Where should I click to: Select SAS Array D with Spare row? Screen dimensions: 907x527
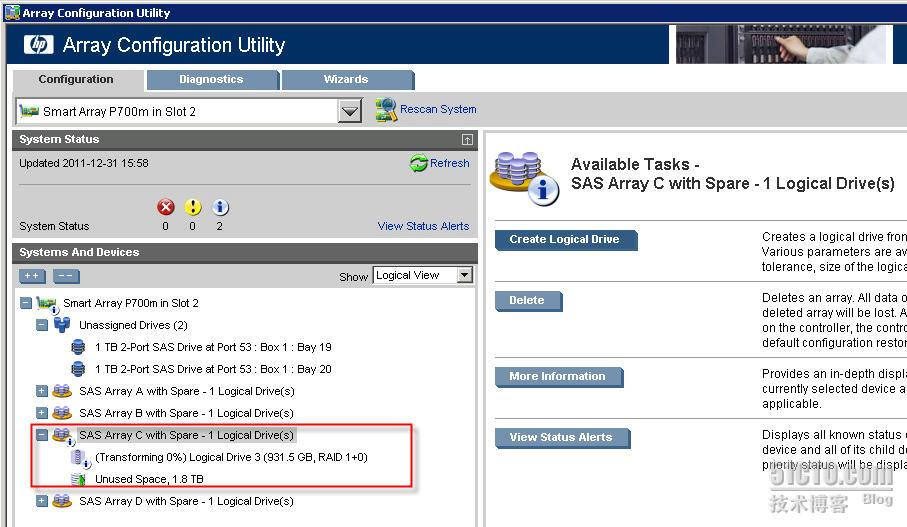pyautogui.click(x=186, y=501)
